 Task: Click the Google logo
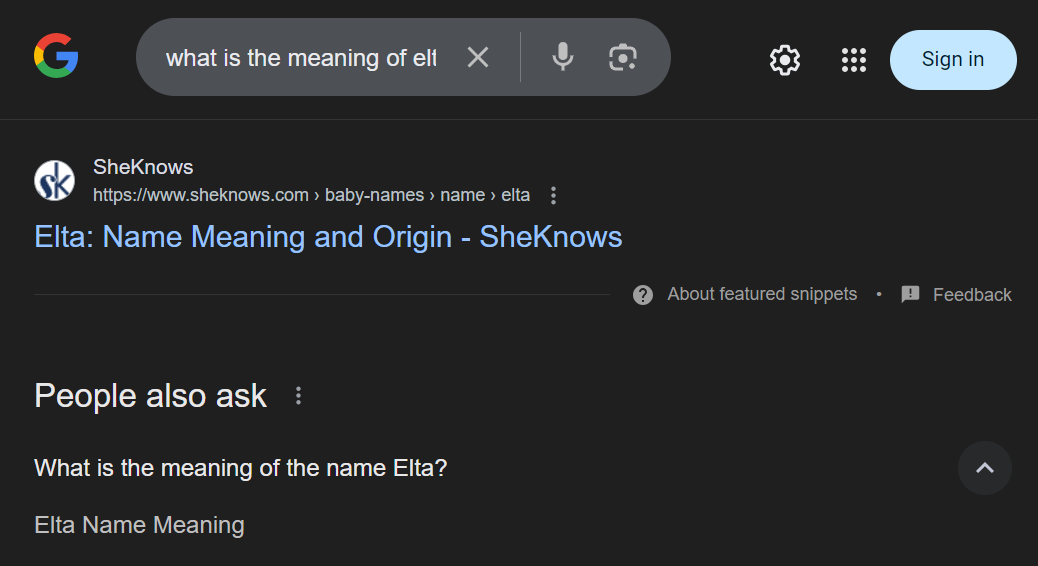coord(56,56)
